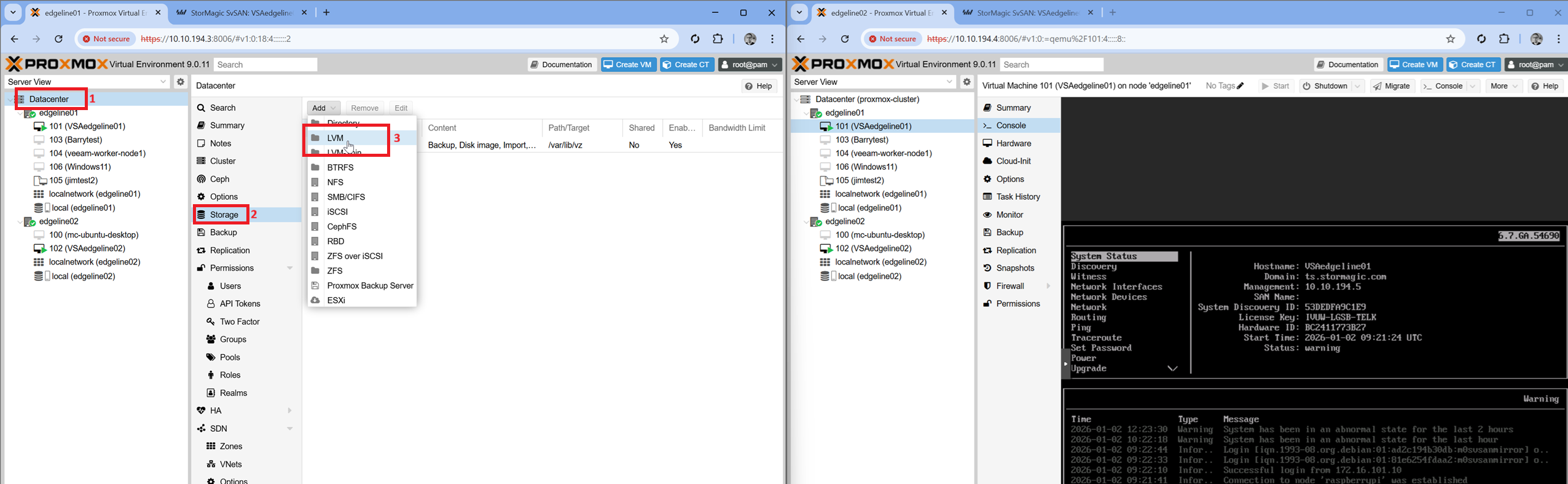Viewport: 1568px width, 484px height.
Task: Sort storage list by Bandwidth Limit column
Action: (x=742, y=128)
